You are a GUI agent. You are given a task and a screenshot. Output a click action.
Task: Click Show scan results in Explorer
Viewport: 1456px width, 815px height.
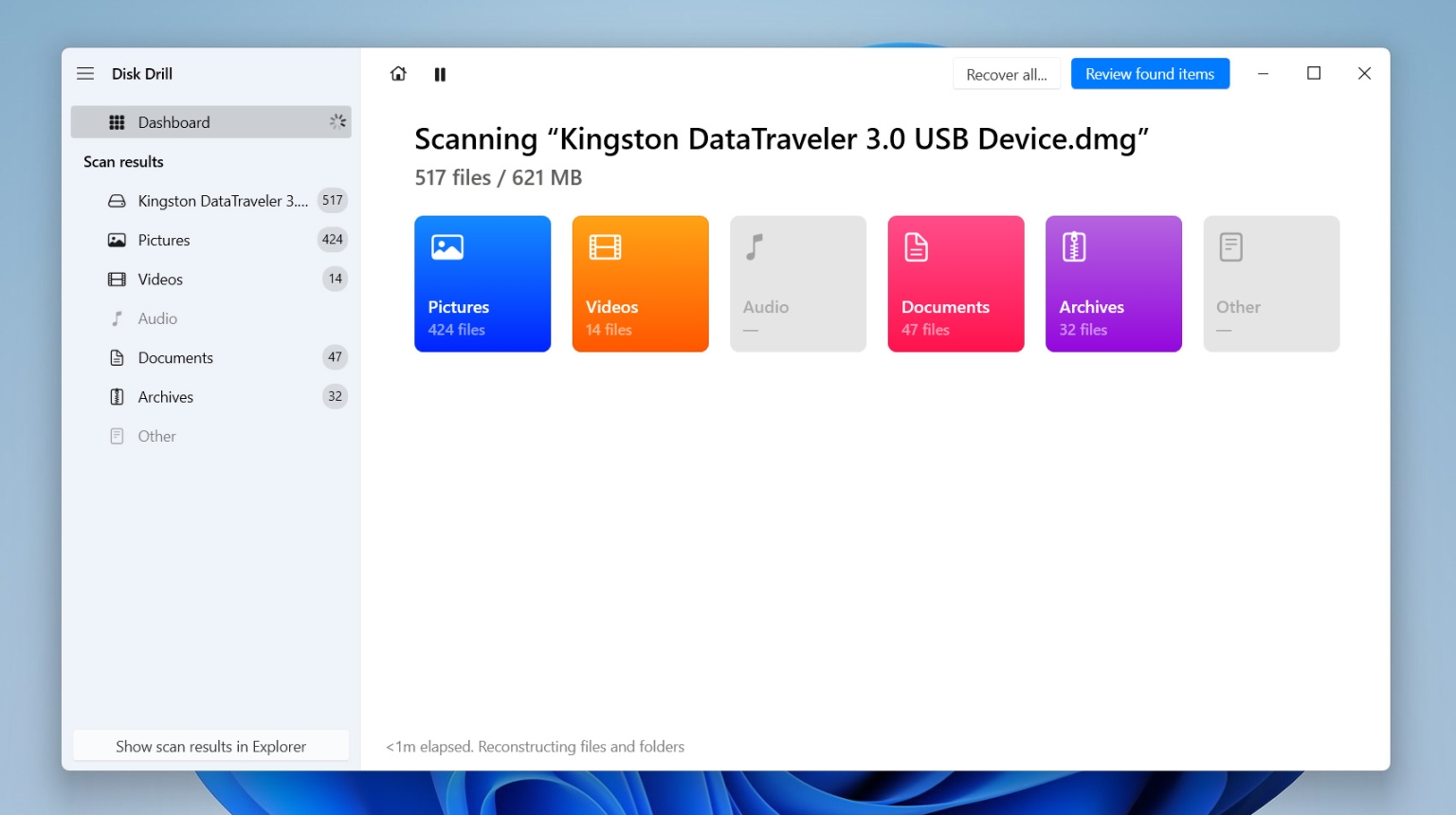click(210, 747)
